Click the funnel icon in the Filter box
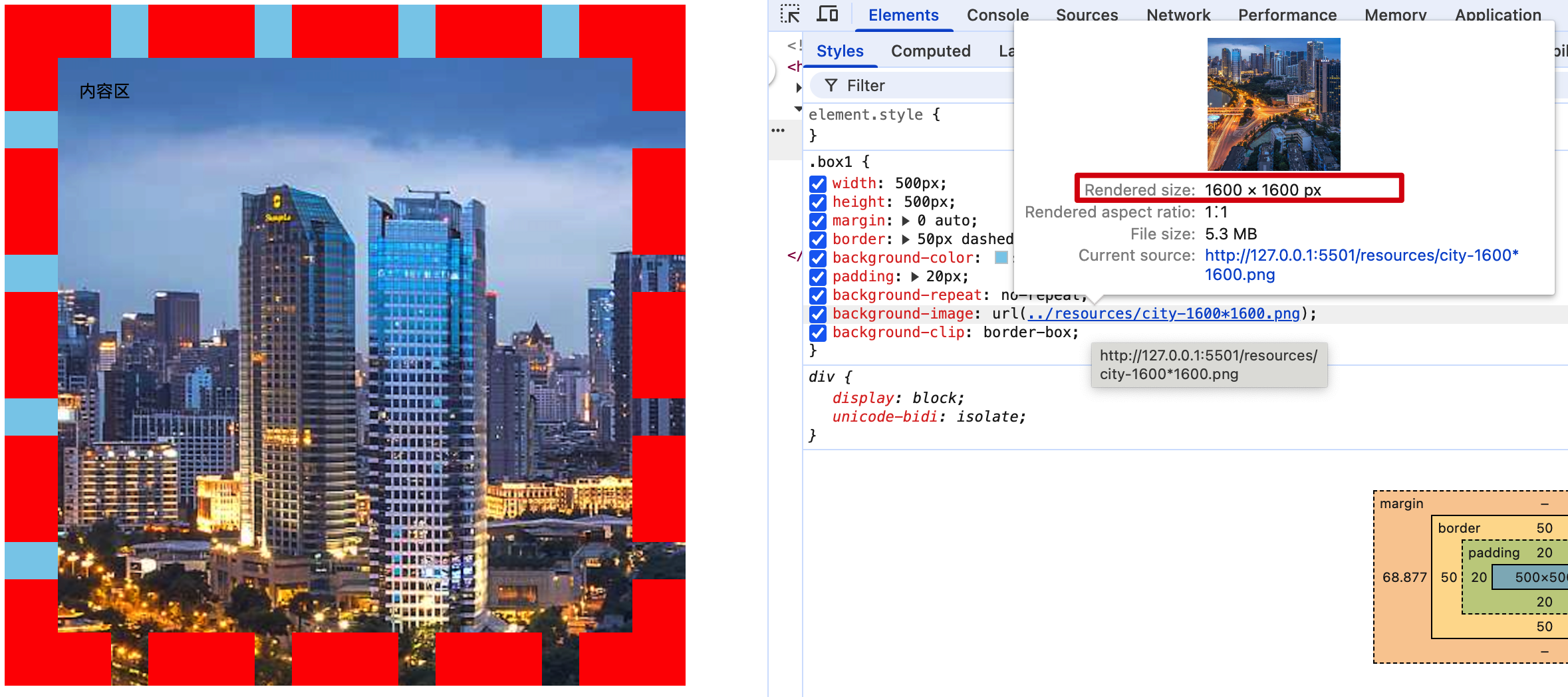 831,85
